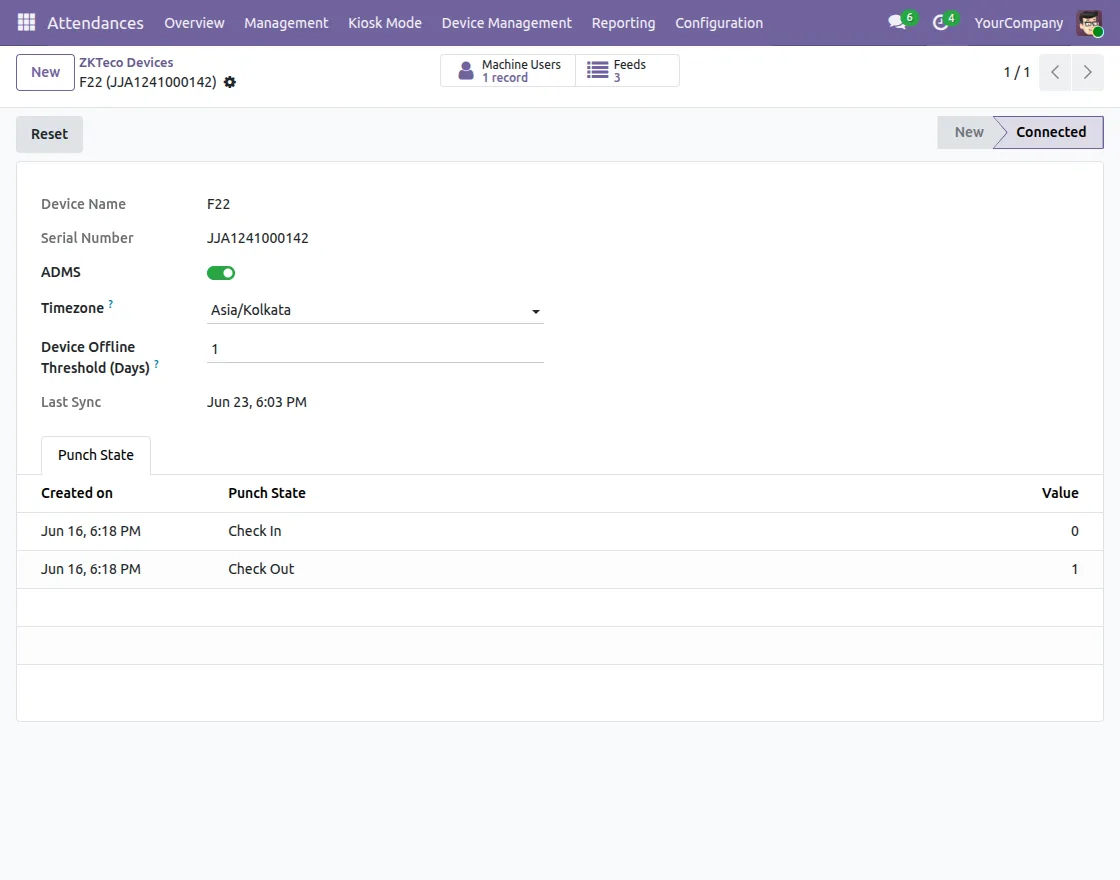Open the user avatar menu
This screenshot has height=880, width=1120.
1090,23
